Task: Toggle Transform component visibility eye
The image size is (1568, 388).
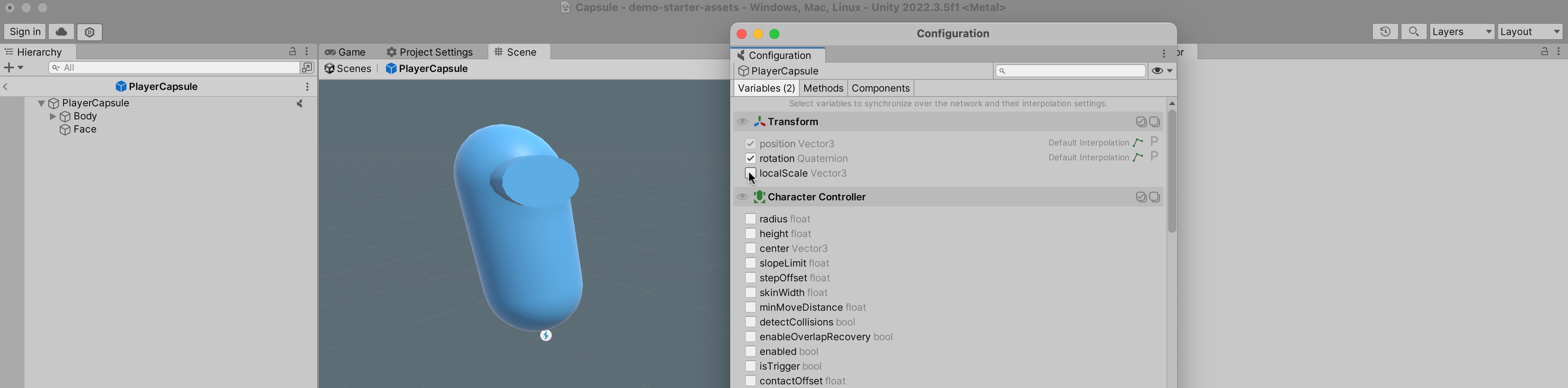Action: (742, 122)
